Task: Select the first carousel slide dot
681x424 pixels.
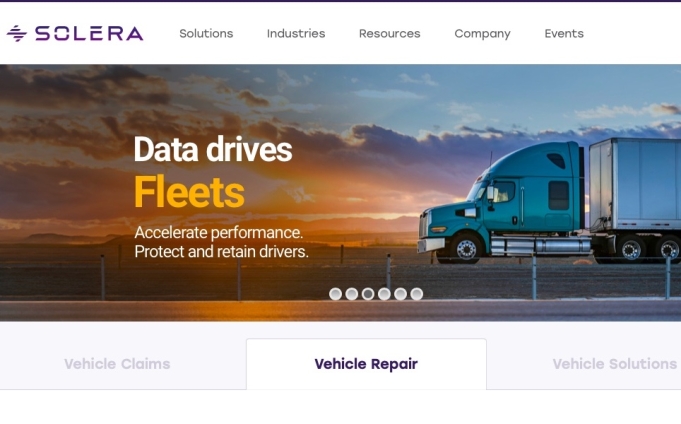Action: click(x=335, y=294)
